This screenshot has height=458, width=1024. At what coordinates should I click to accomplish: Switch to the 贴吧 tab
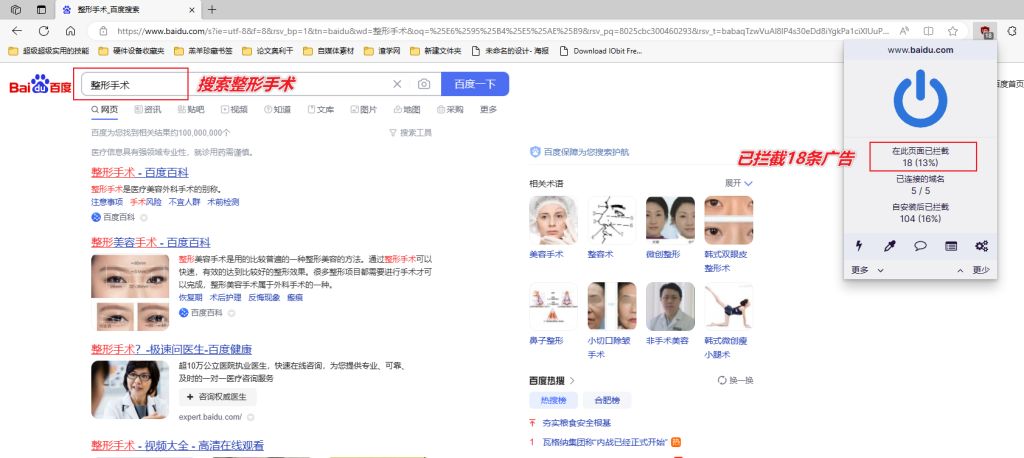pyautogui.click(x=191, y=109)
